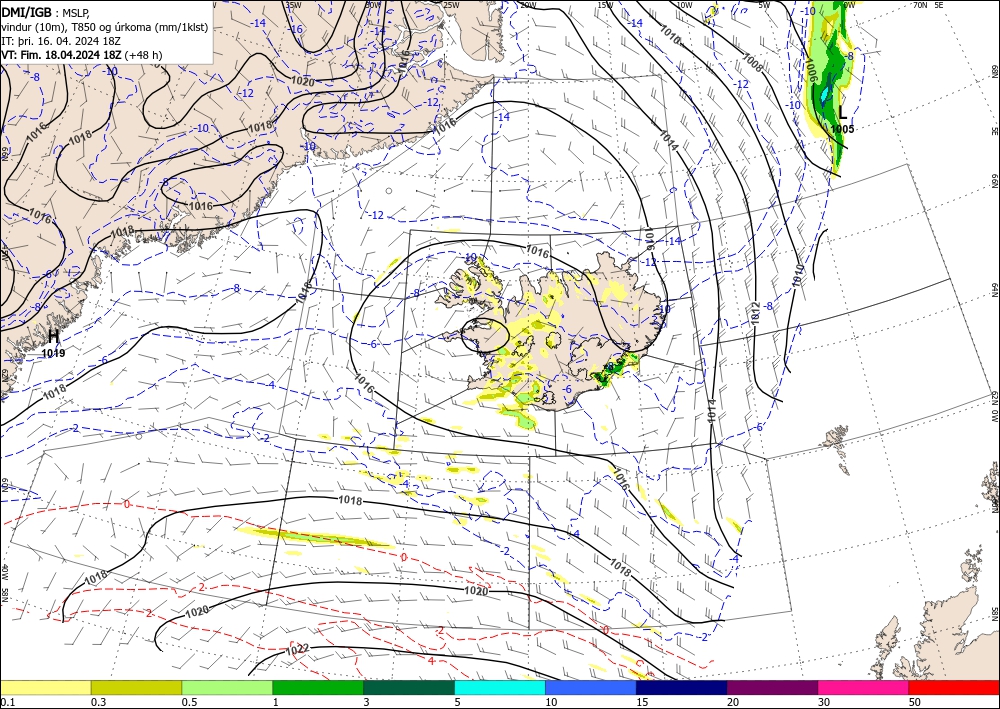Select the green 1–3 mm legend swatch
This screenshot has width=1000, height=709.
318,687
